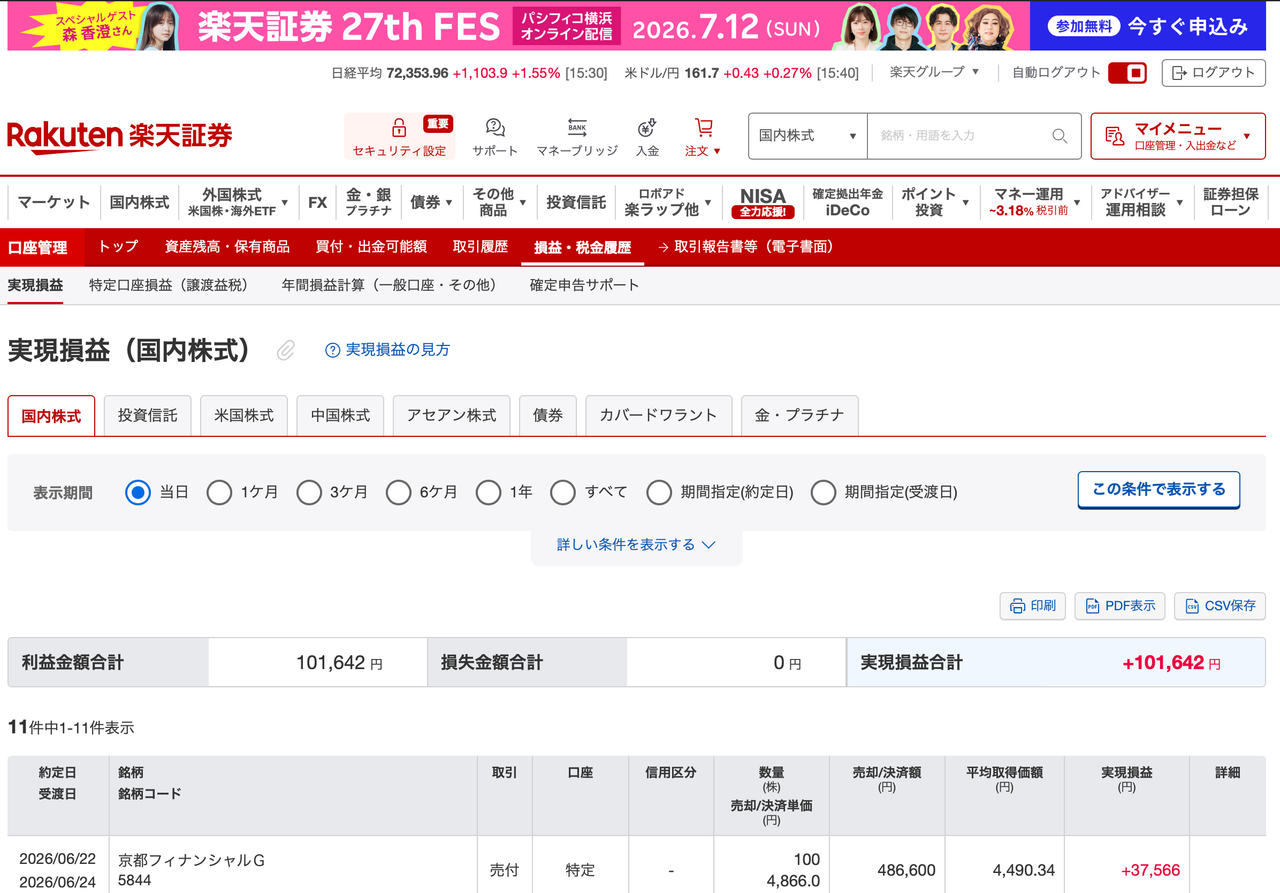Switch to the 中国株式 tab
The height and width of the screenshot is (893, 1280).
pos(340,415)
